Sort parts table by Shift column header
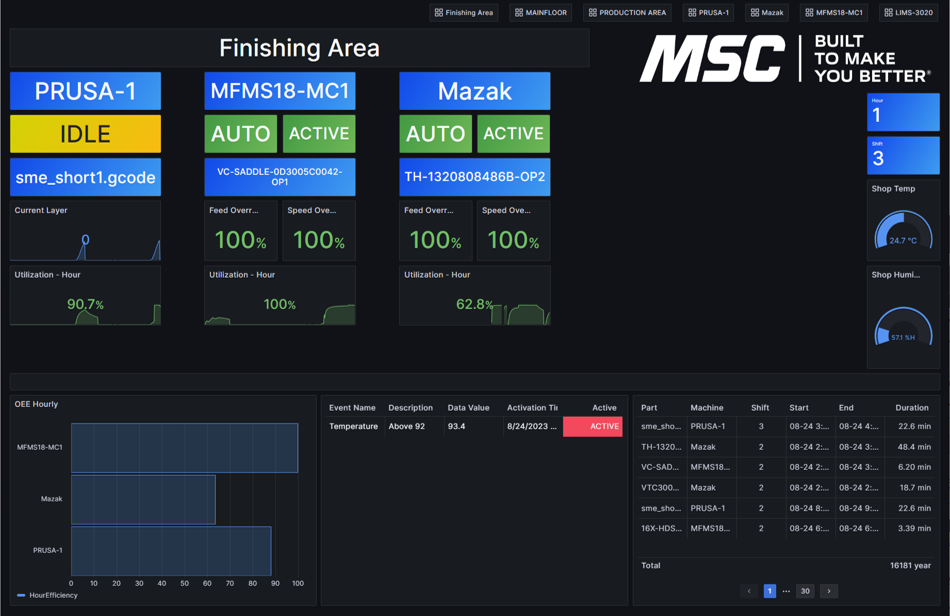Viewport: 950px width, 616px height. pyautogui.click(x=760, y=408)
